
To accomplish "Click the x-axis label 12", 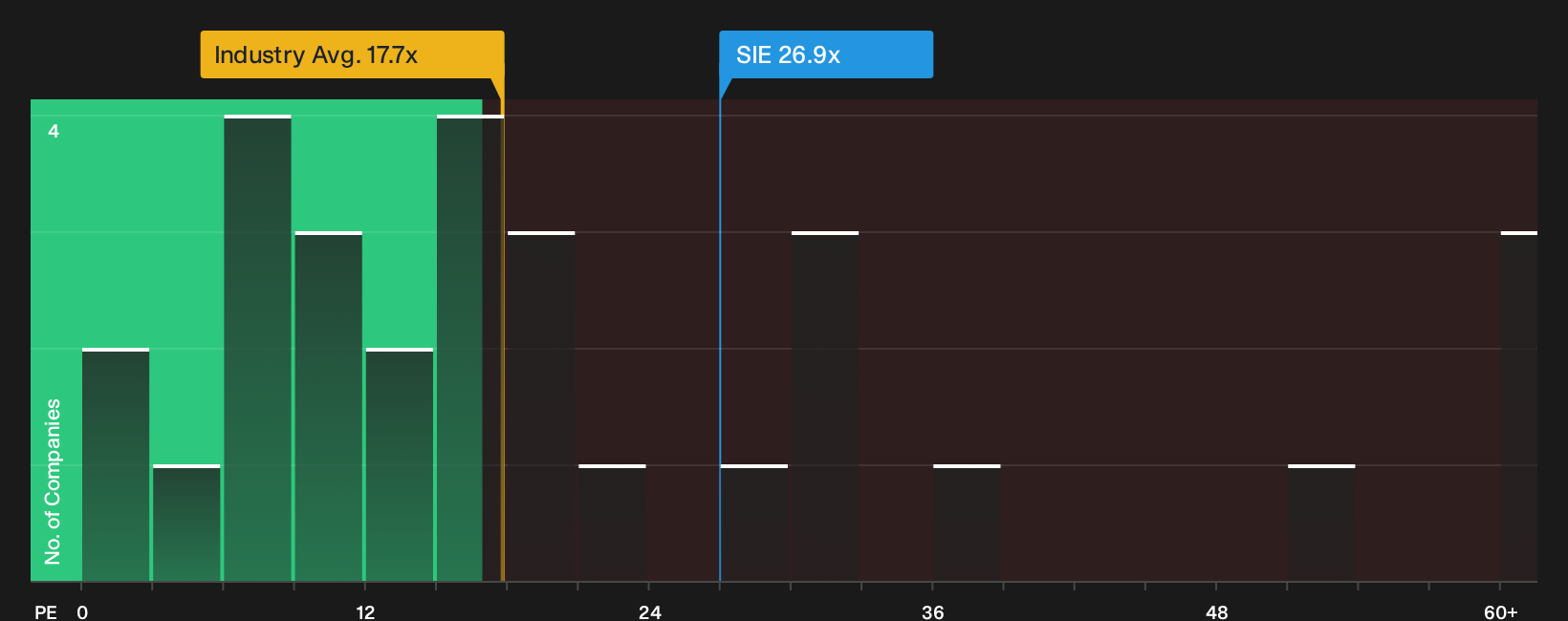I will pos(365,612).
